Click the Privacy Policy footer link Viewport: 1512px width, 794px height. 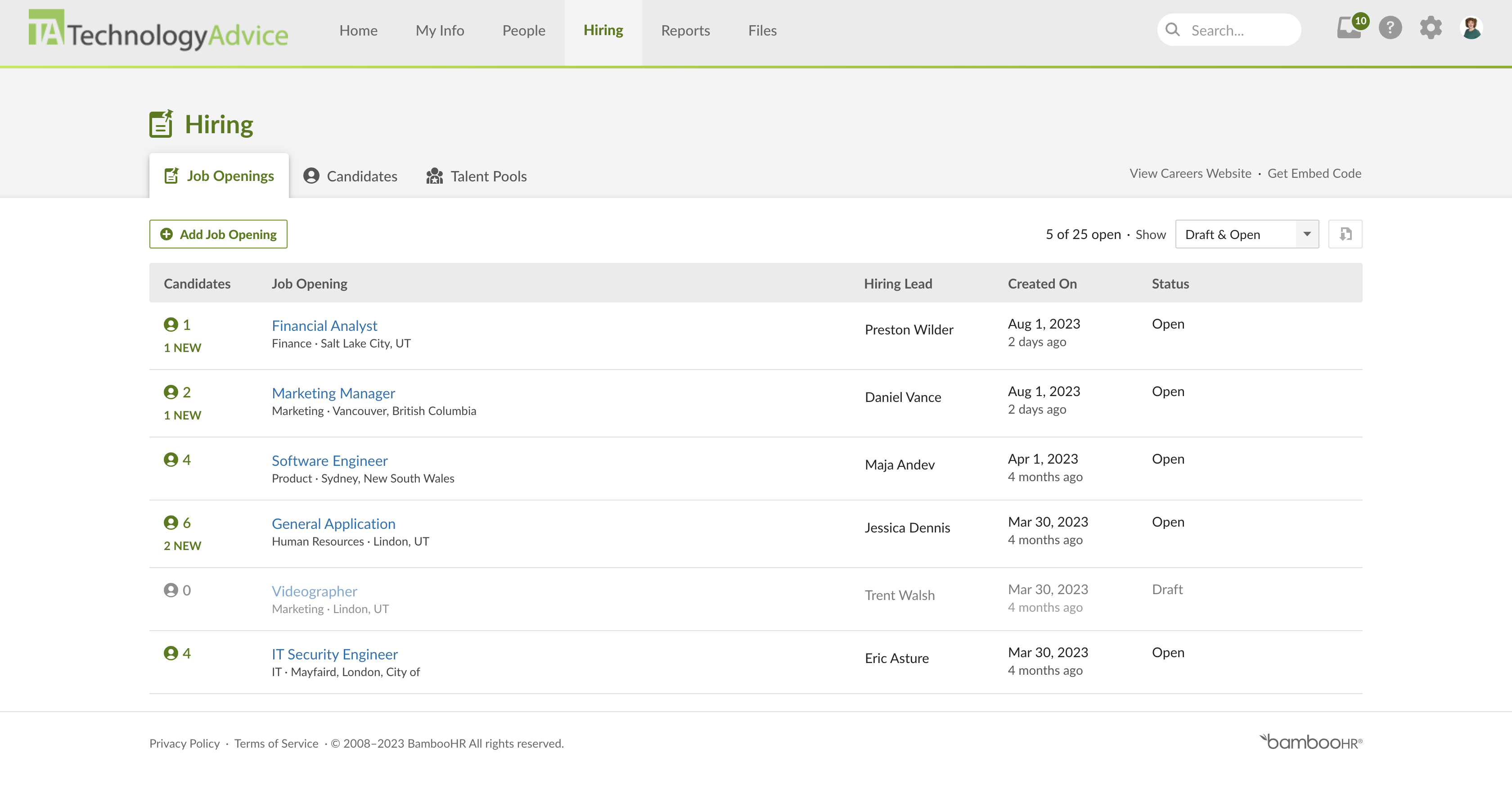(x=184, y=743)
